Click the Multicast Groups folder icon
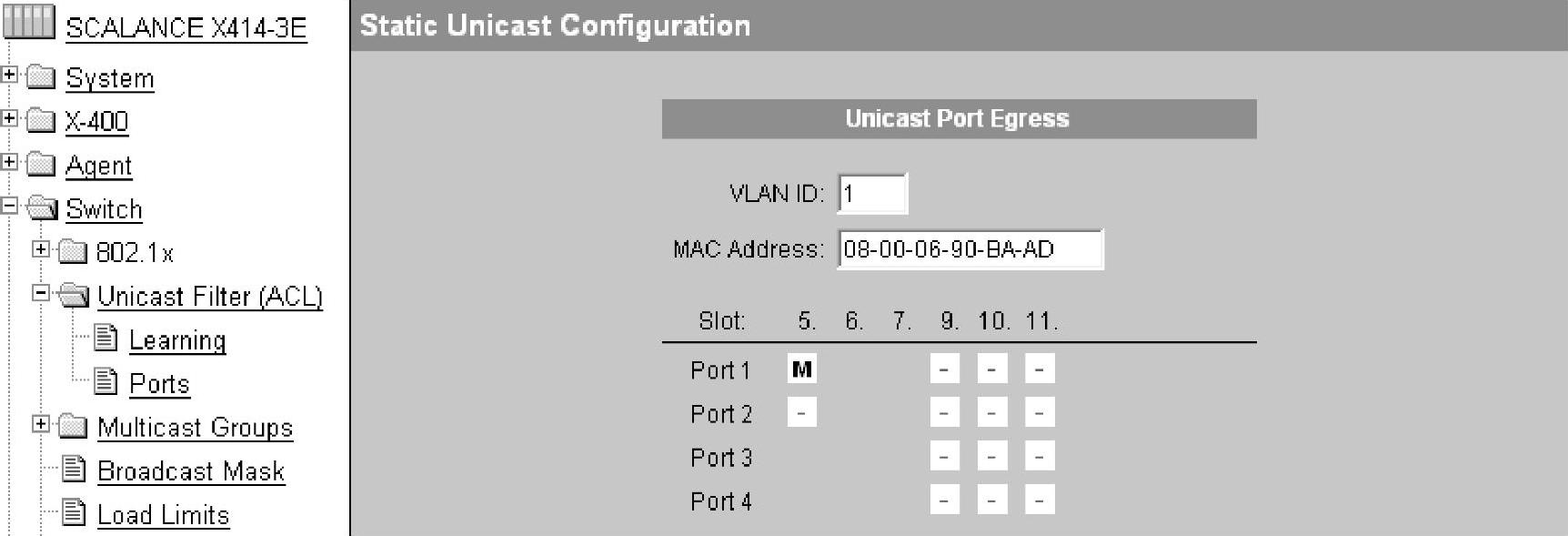This screenshot has width=1568, height=536. tap(73, 426)
